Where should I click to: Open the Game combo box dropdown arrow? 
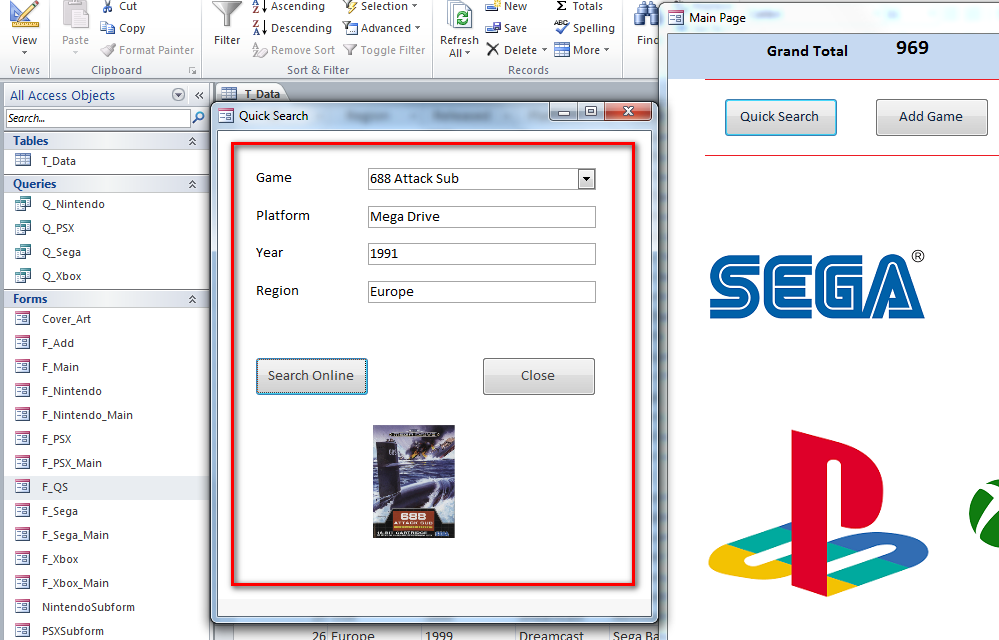point(586,179)
